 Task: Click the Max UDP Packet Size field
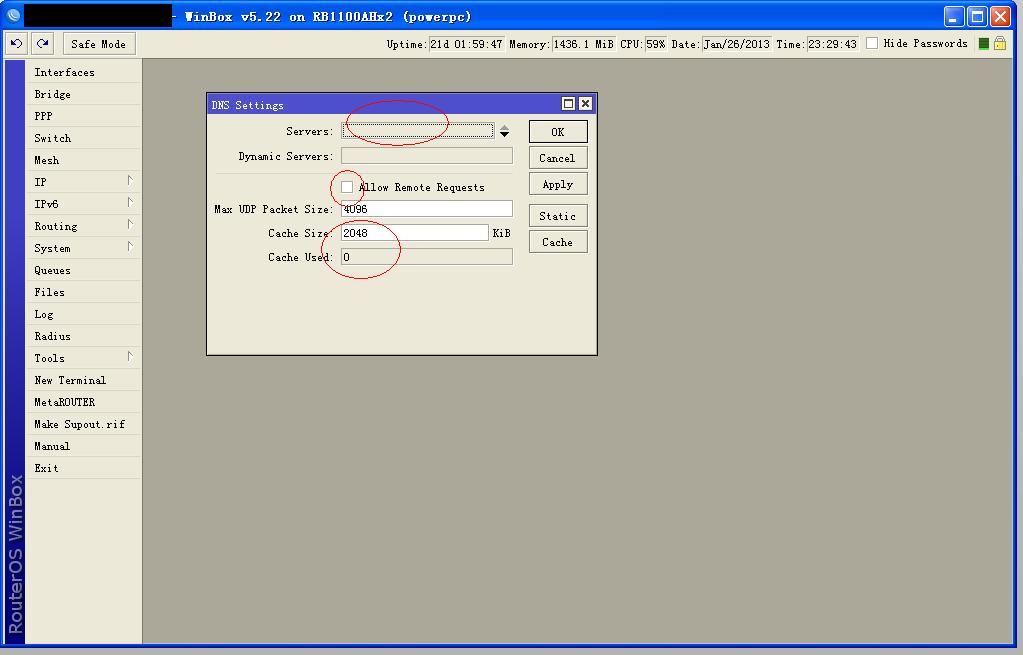pyautogui.click(x=426, y=208)
